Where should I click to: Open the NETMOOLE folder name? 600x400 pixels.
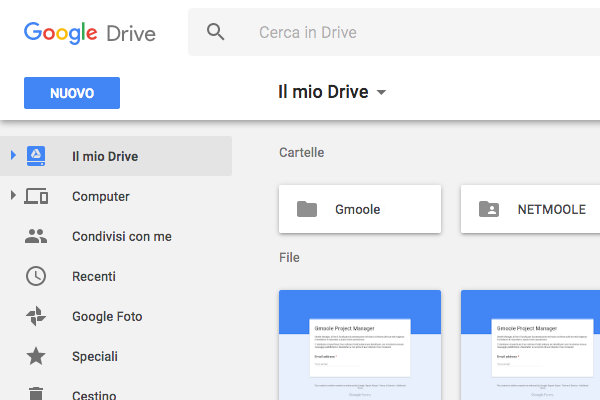(x=551, y=210)
